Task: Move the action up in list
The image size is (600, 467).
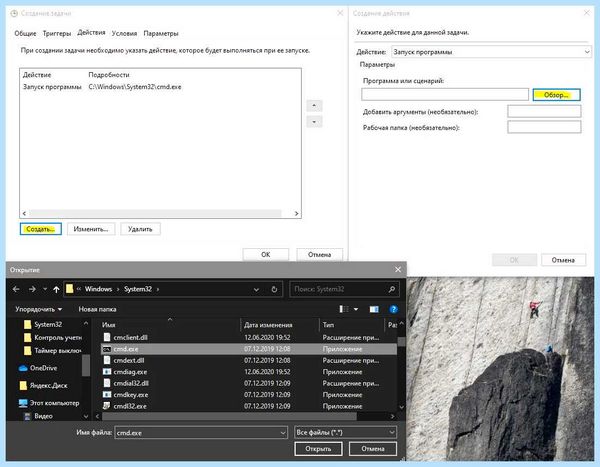Action: [314, 106]
